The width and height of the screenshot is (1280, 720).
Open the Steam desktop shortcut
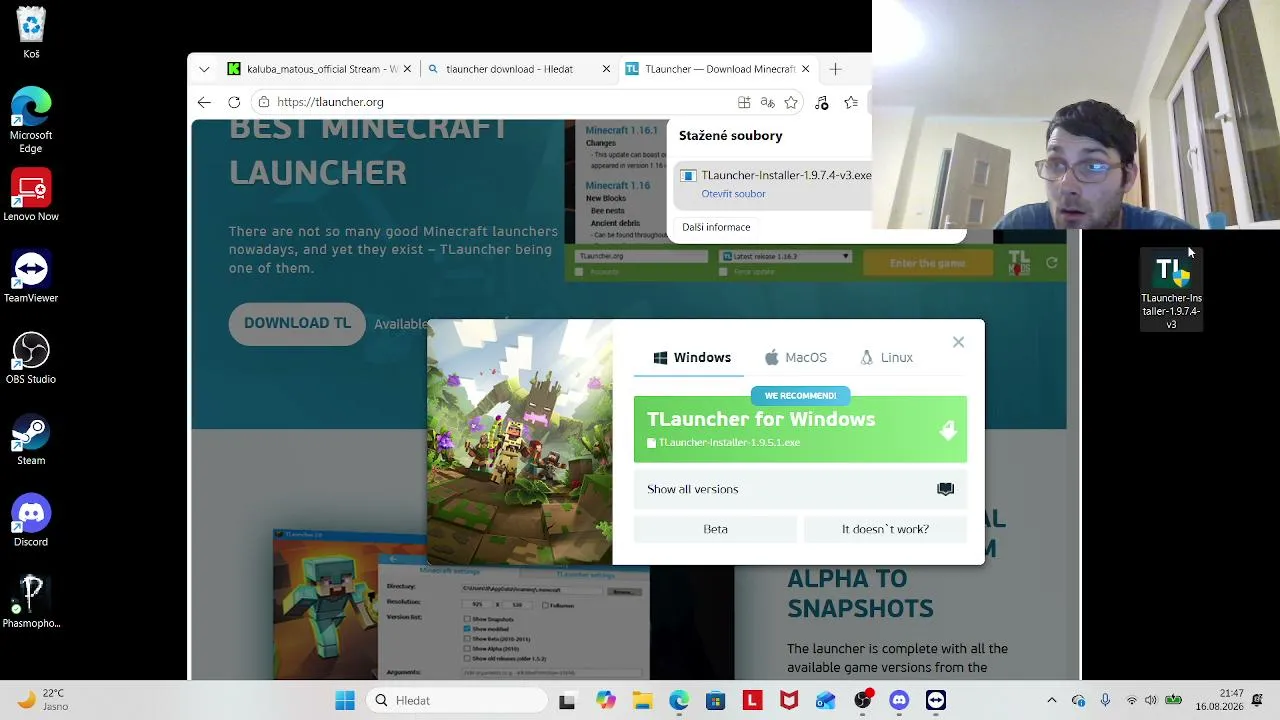pyautogui.click(x=31, y=440)
